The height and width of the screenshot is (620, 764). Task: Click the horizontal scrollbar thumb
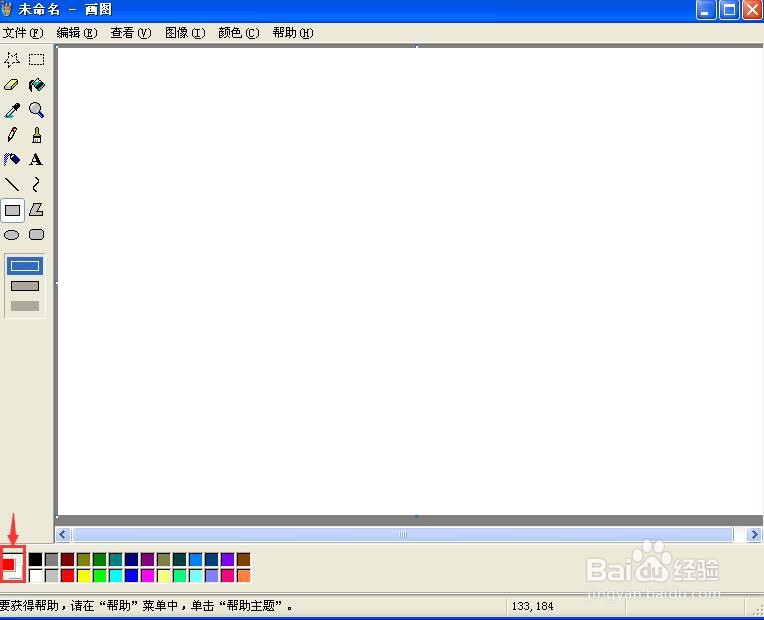click(x=403, y=535)
